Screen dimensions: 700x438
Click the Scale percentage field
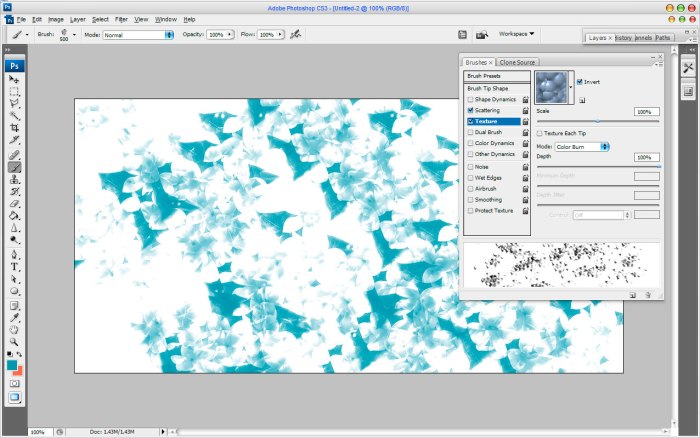(x=646, y=112)
